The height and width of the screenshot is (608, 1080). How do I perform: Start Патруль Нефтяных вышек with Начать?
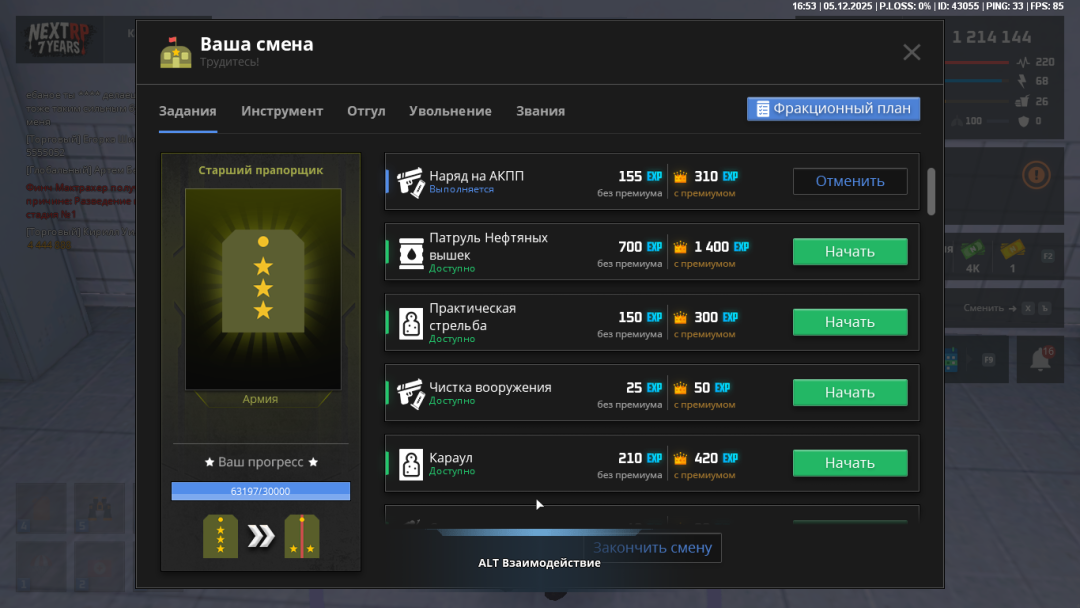click(x=849, y=251)
